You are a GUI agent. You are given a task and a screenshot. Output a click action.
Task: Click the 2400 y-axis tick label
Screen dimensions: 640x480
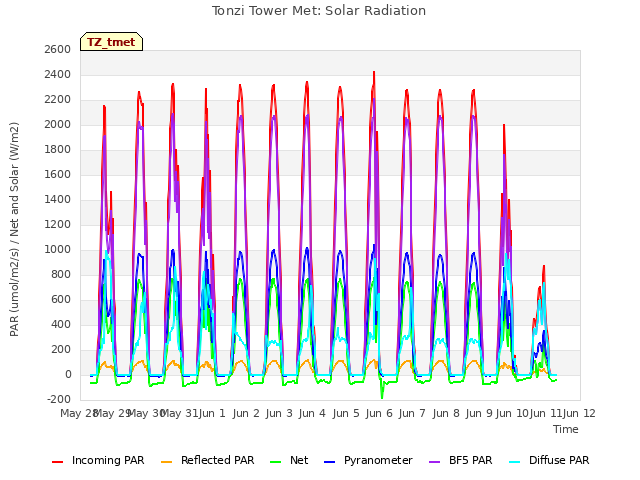(58, 75)
